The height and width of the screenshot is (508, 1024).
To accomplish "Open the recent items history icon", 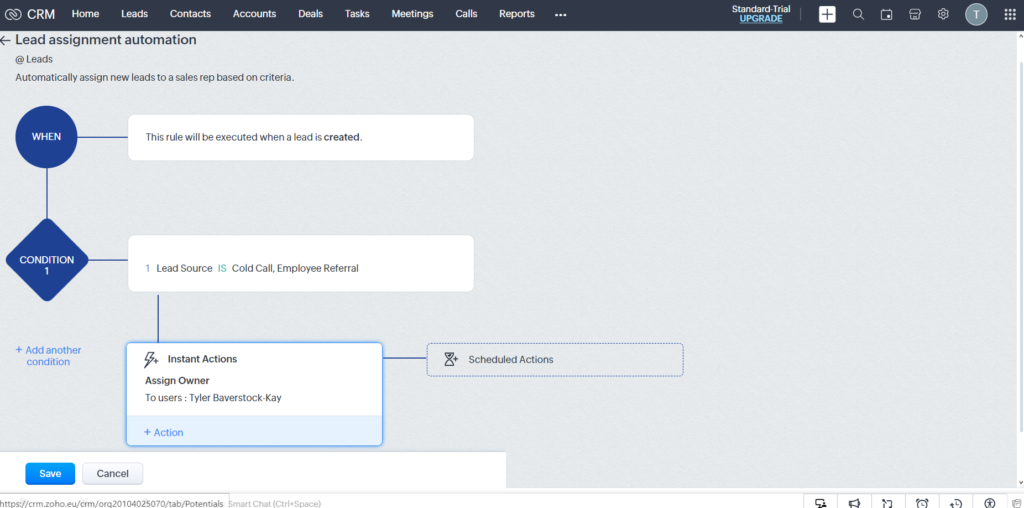I will [955, 503].
